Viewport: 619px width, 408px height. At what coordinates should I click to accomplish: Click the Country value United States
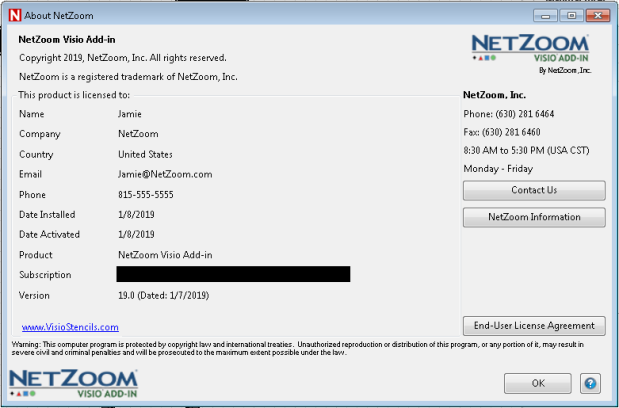pyautogui.click(x=145, y=154)
